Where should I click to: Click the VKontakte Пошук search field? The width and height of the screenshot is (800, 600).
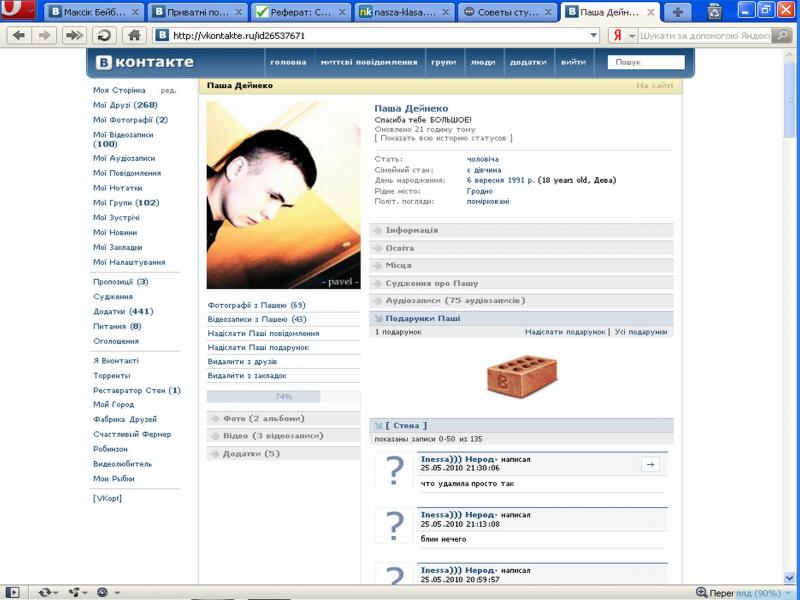click(647, 62)
